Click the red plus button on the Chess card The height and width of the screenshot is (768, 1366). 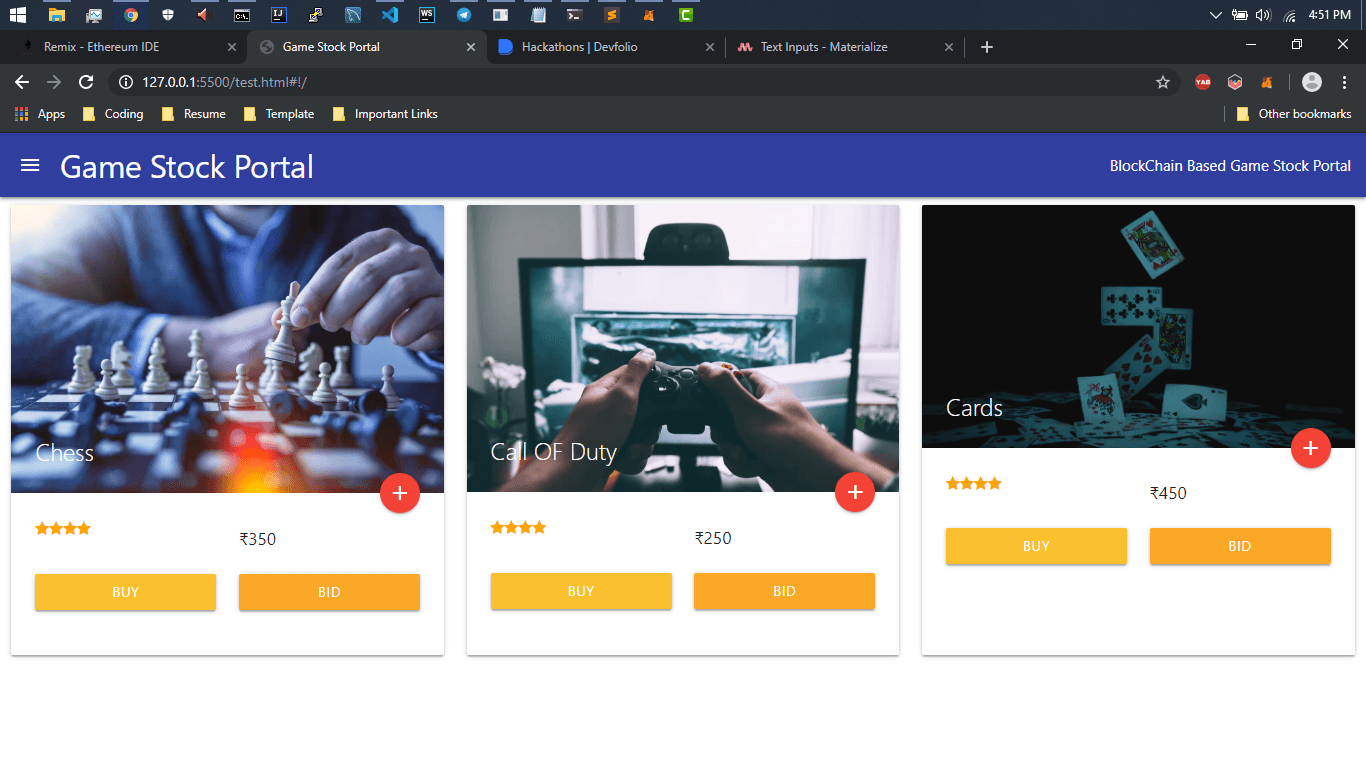[400, 492]
